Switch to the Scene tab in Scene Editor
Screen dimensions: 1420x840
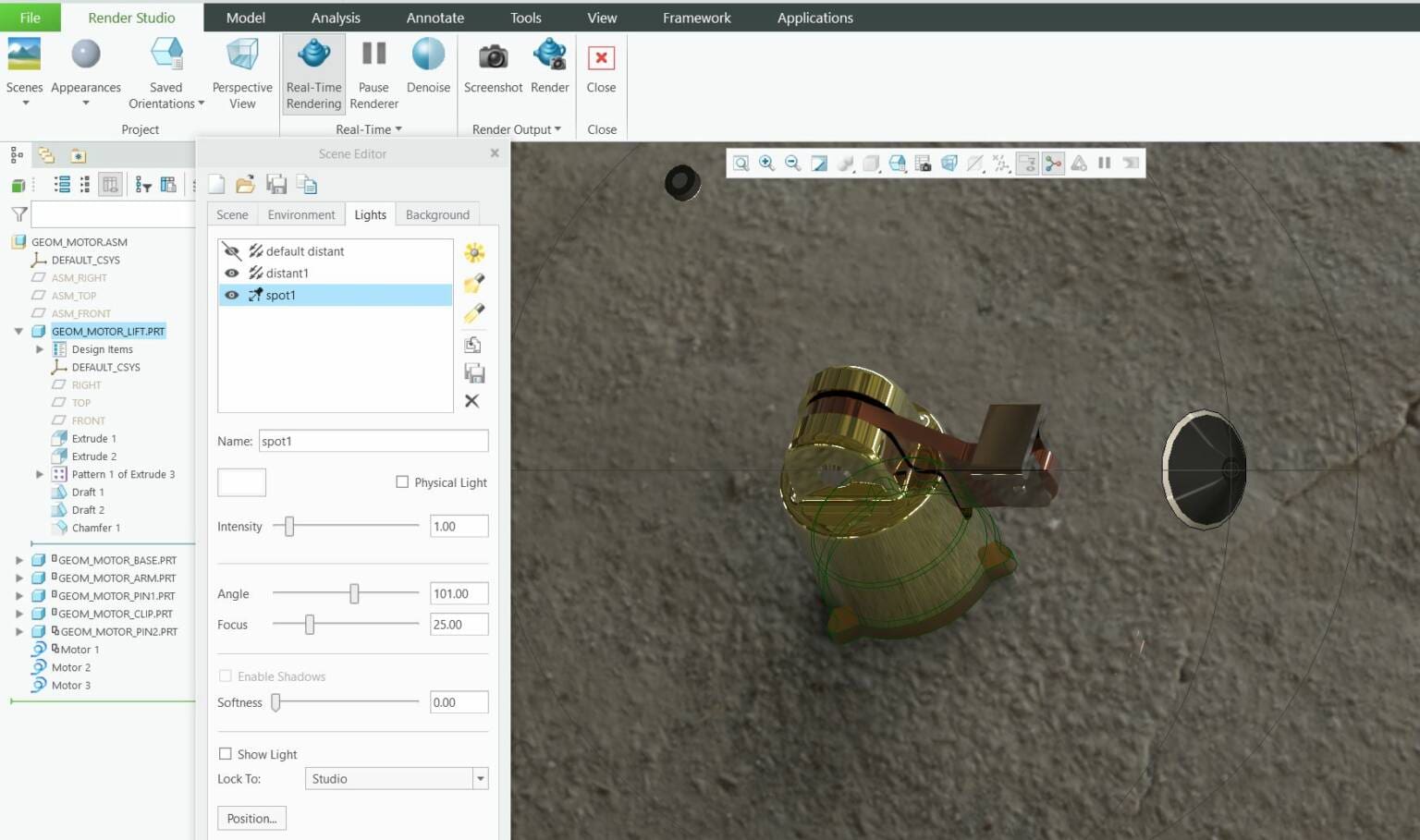pos(232,214)
